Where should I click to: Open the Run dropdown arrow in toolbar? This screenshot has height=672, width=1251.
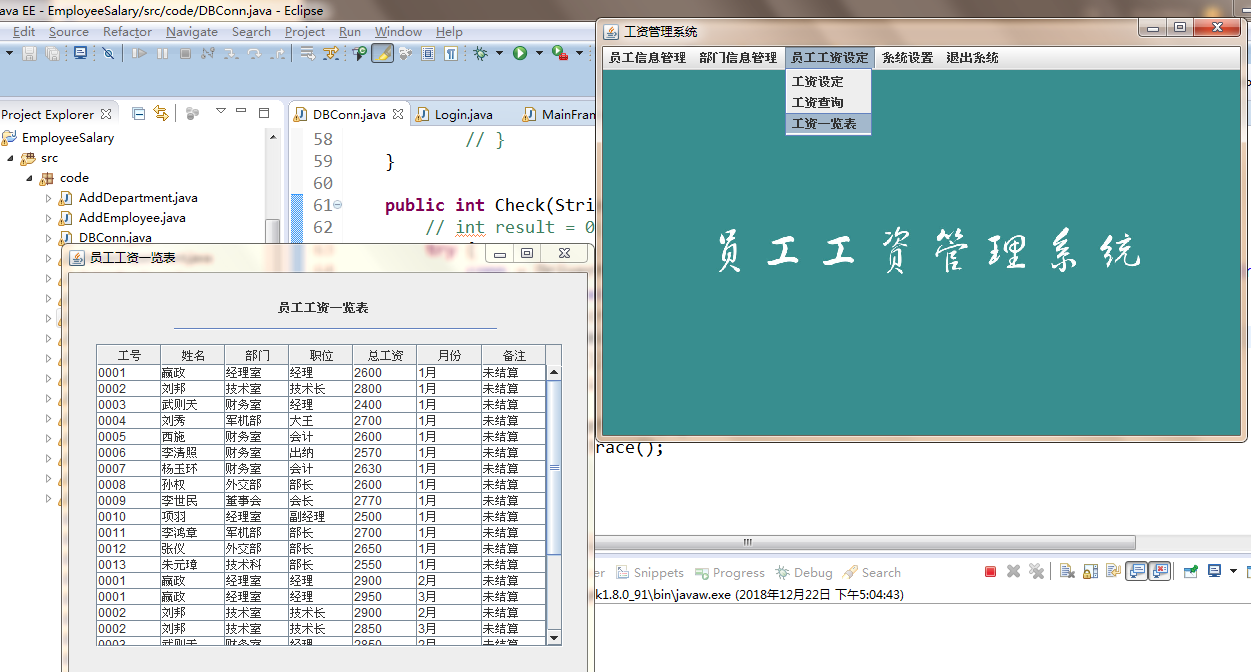pos(539,53)
